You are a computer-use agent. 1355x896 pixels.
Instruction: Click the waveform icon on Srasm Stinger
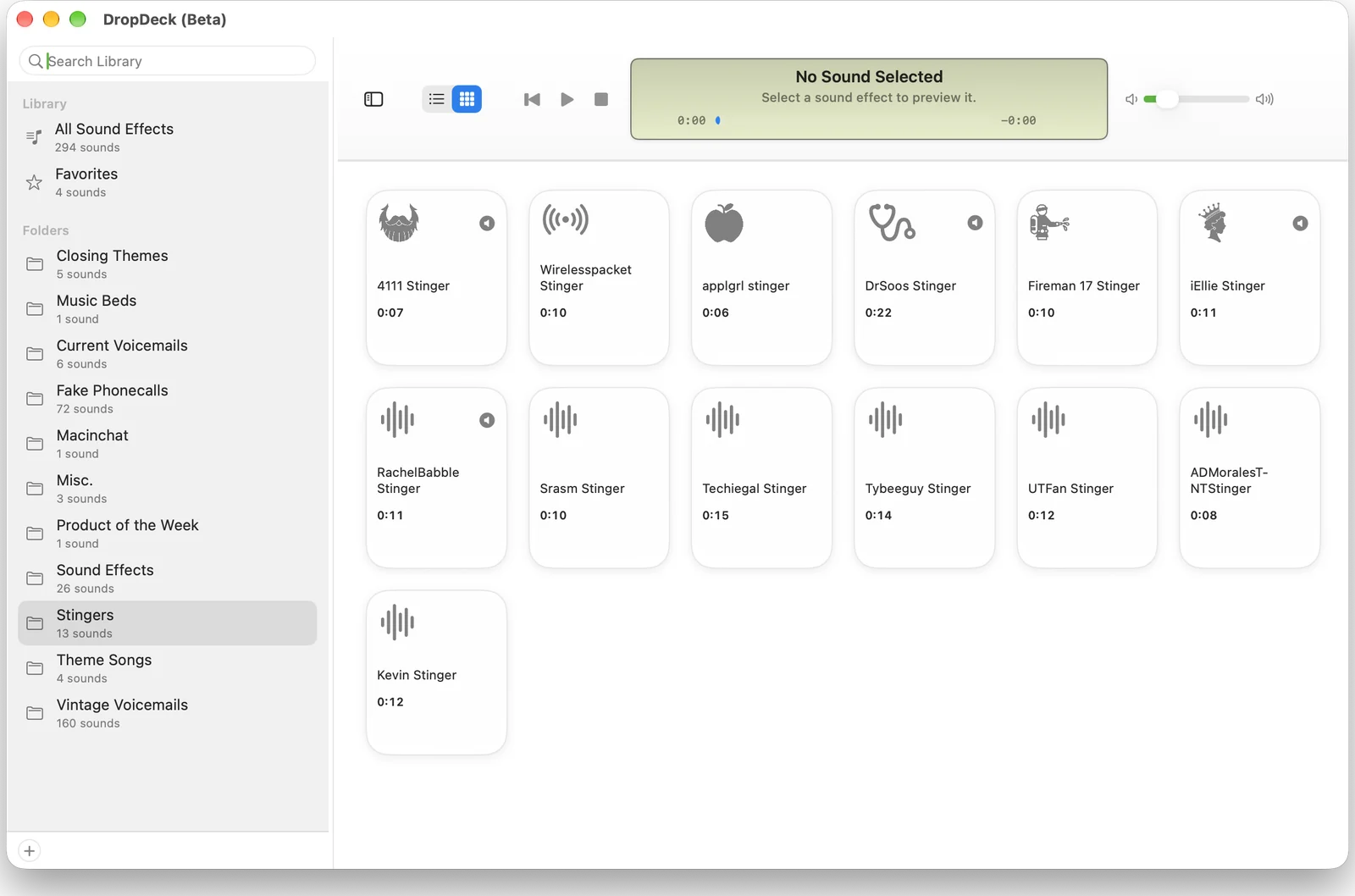(x=560, y=419)
